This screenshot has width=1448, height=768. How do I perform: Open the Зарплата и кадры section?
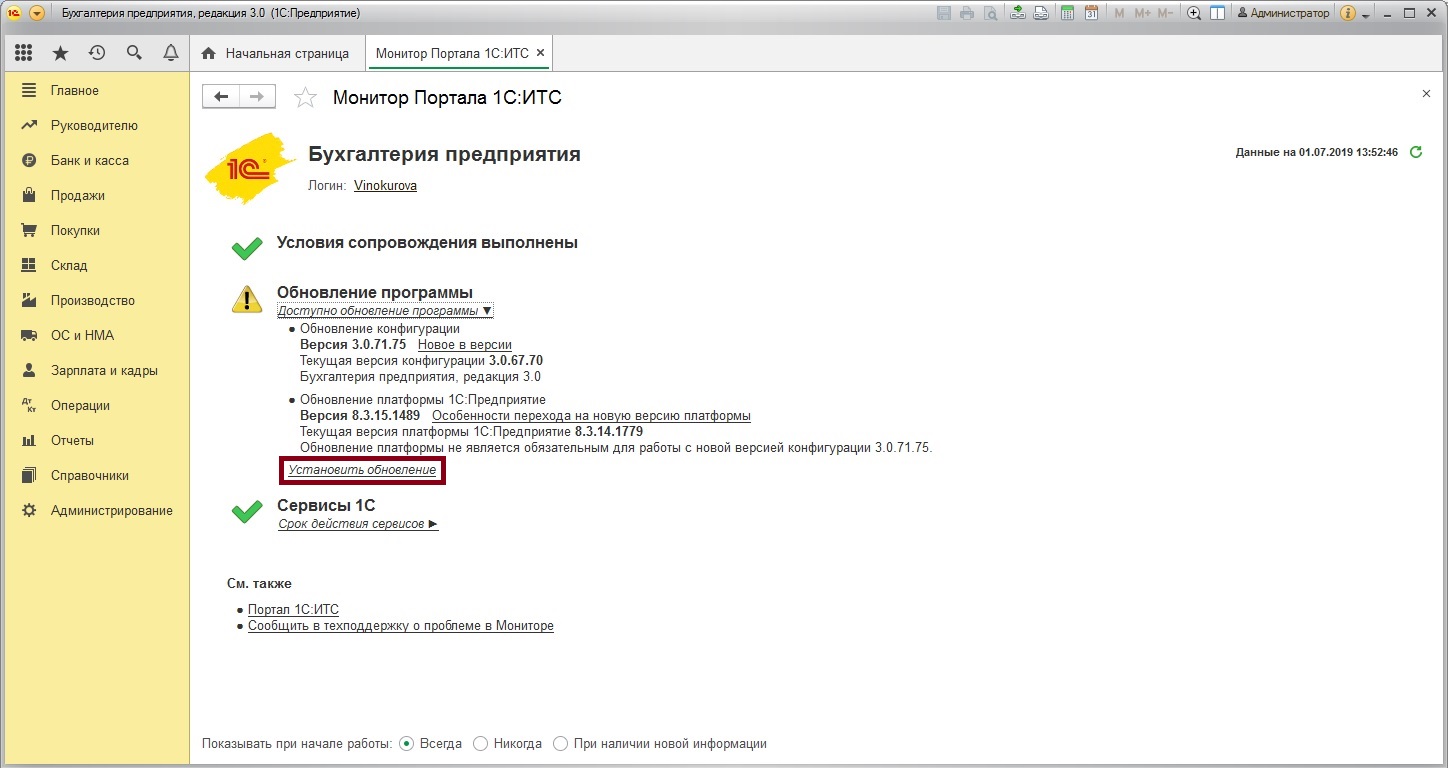pyautogui.click(x=95, y=370)
